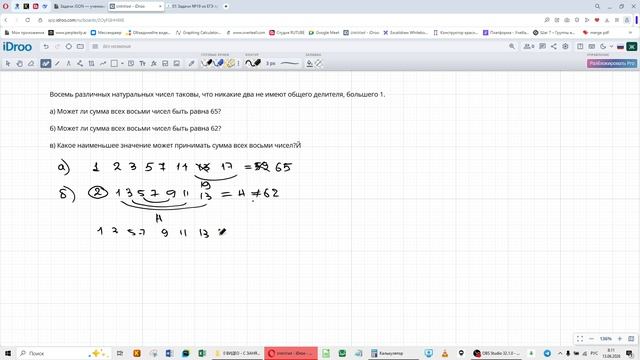Screen dimensions: 640x360
Task: Expand the shape tool dropdown arrow
Action: (122, 64)
